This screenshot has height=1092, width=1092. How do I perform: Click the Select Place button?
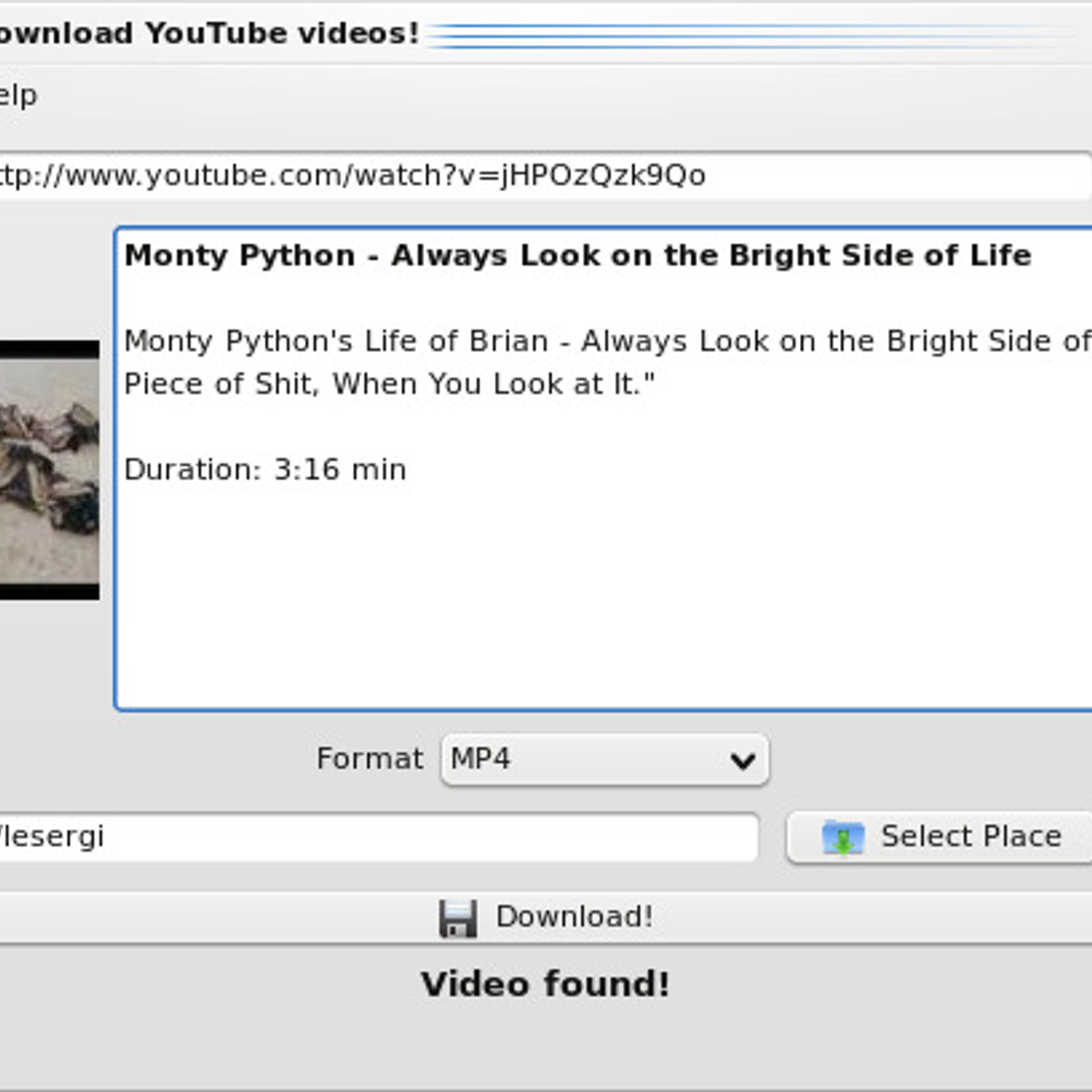pyautogui.click(x=939, y=837)
